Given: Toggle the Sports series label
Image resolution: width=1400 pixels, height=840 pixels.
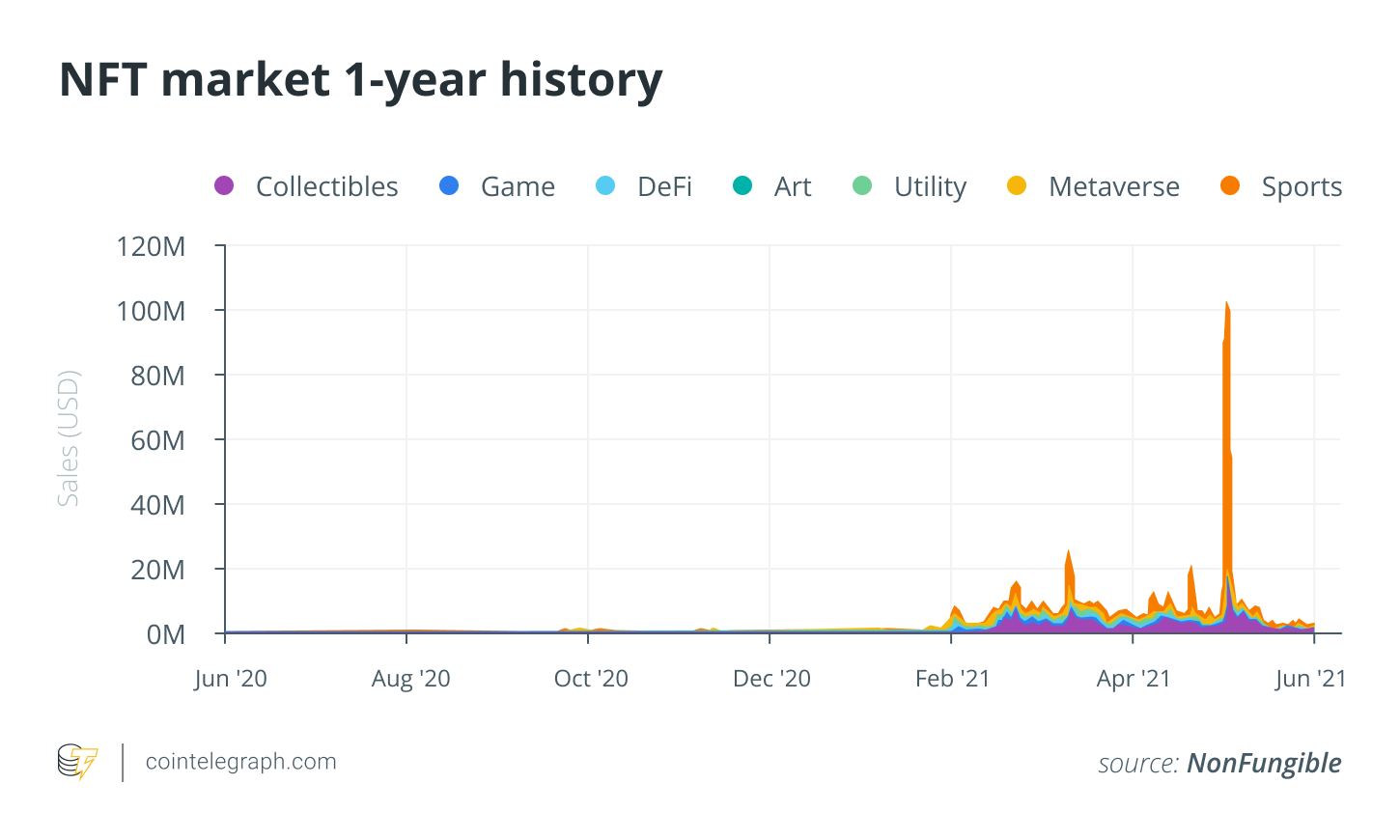Looking at the screenshot, I should (1302, 186).
